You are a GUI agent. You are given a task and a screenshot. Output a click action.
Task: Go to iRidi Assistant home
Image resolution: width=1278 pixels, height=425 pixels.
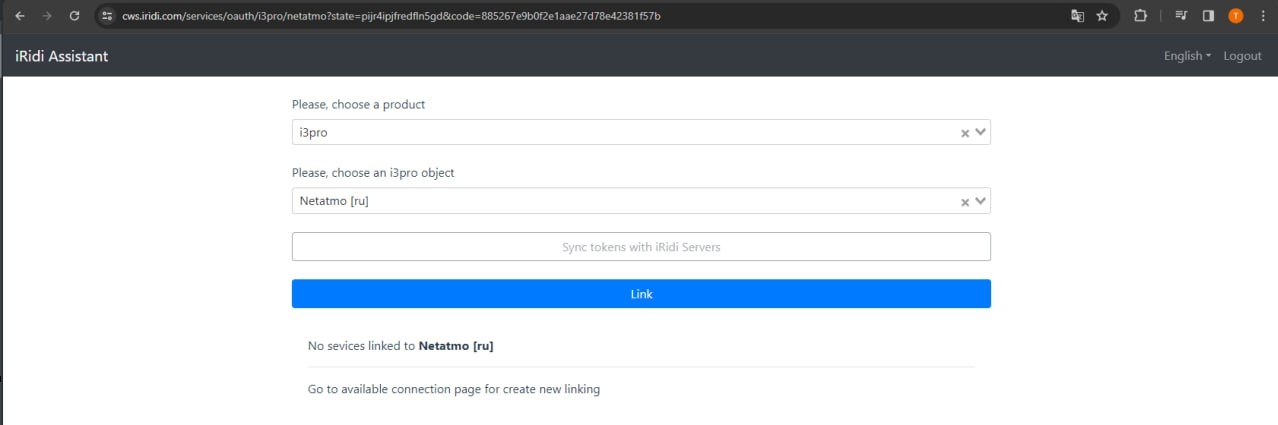[x=62, y=56]
